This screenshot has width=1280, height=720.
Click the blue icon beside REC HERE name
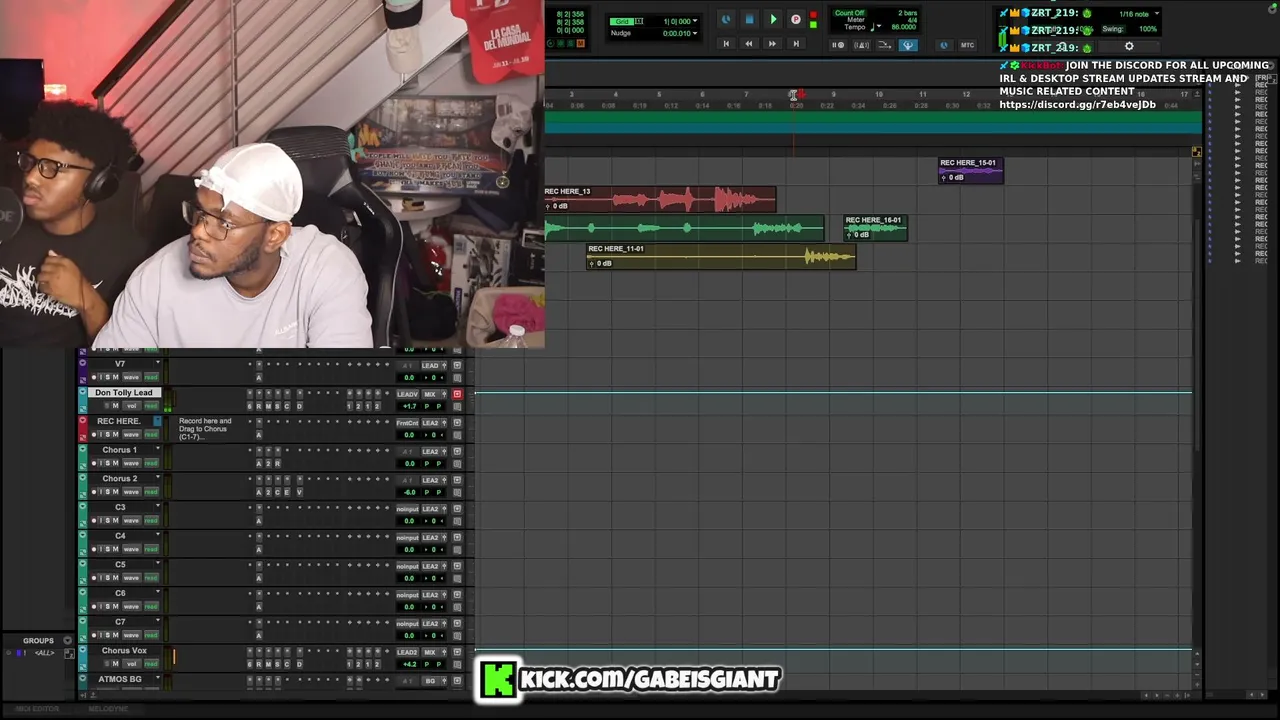[x=157, y=421]
